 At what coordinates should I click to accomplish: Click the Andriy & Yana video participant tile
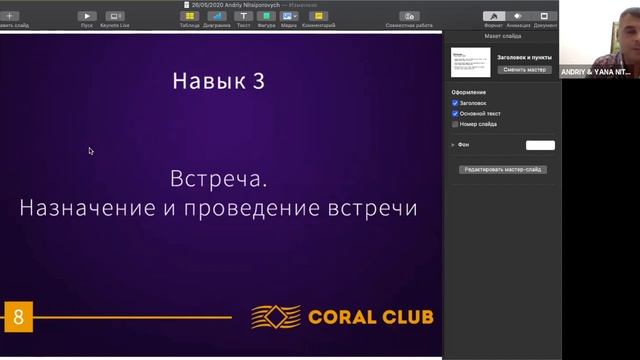[600, 39]
